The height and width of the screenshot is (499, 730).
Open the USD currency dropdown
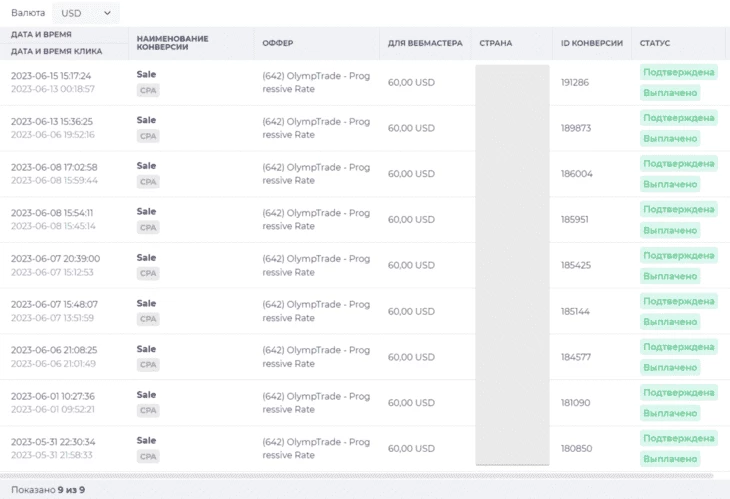click(x=86, y=13)
